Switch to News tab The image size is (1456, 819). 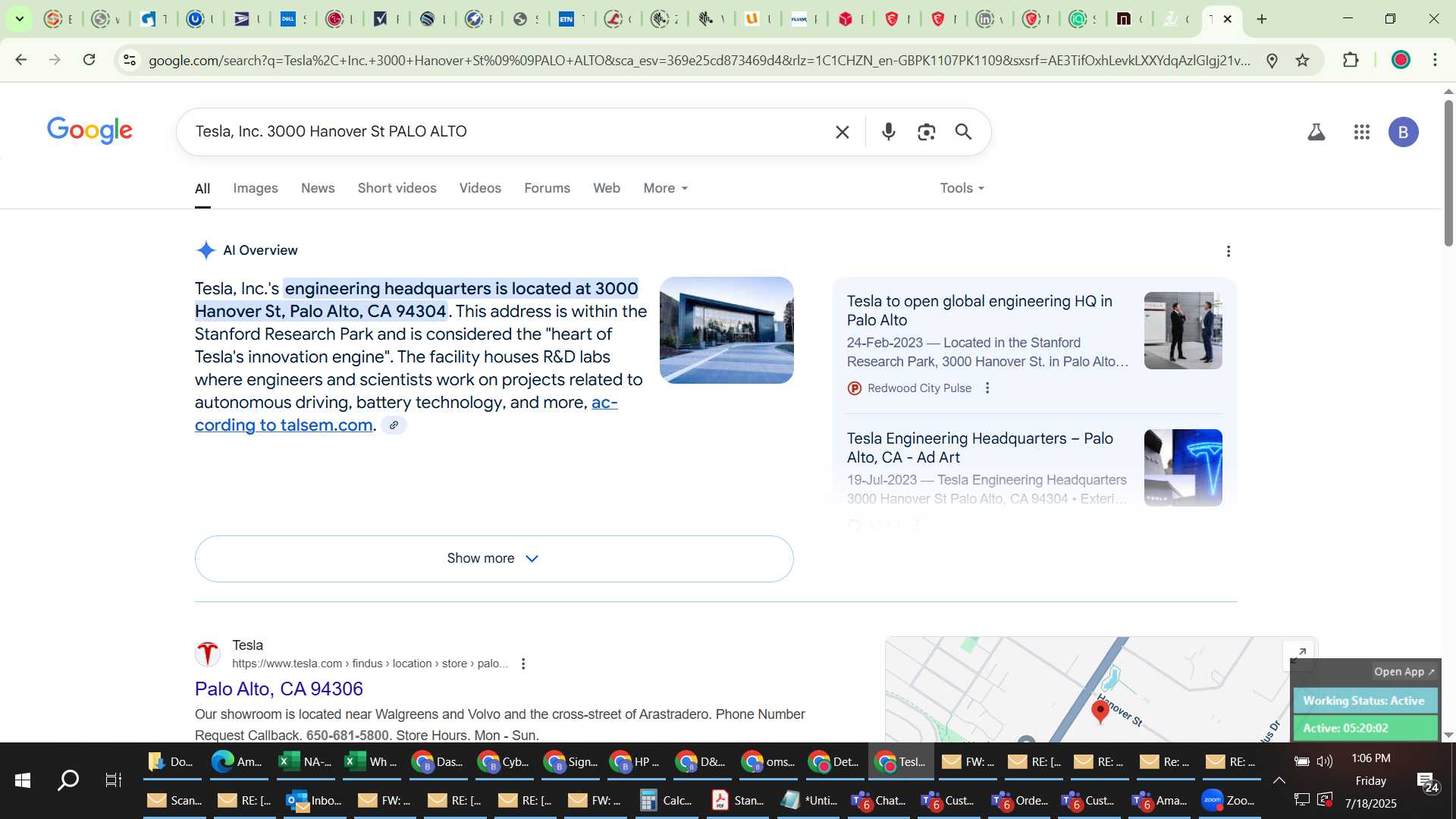tap(318, 188)
